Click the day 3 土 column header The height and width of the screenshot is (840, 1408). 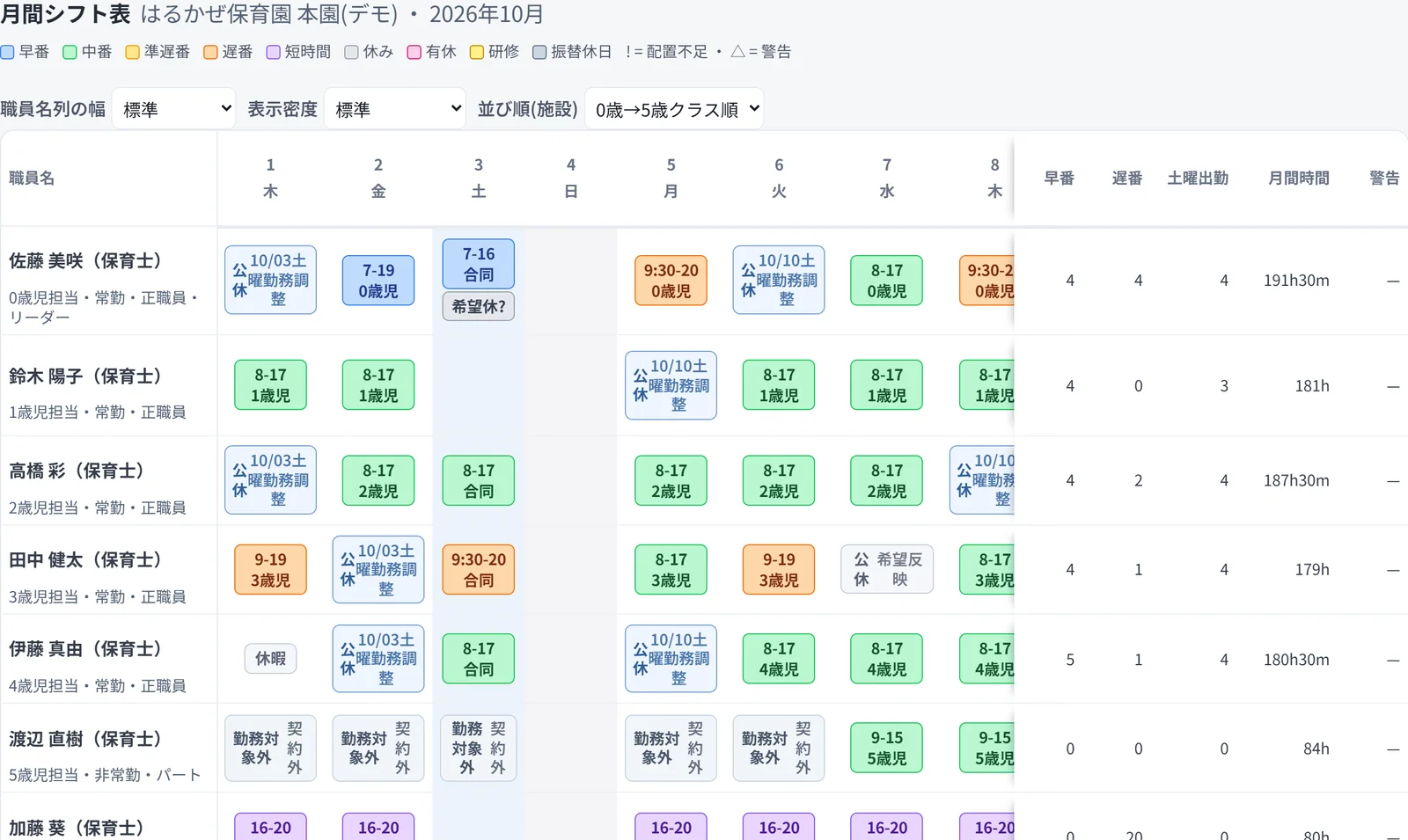(x=479, y=178)
